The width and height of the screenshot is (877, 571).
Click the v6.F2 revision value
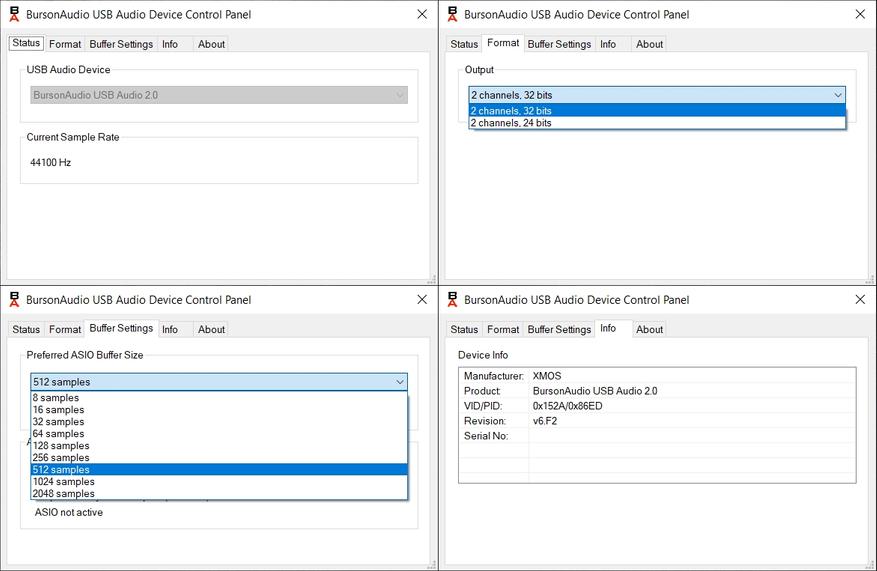545,421
